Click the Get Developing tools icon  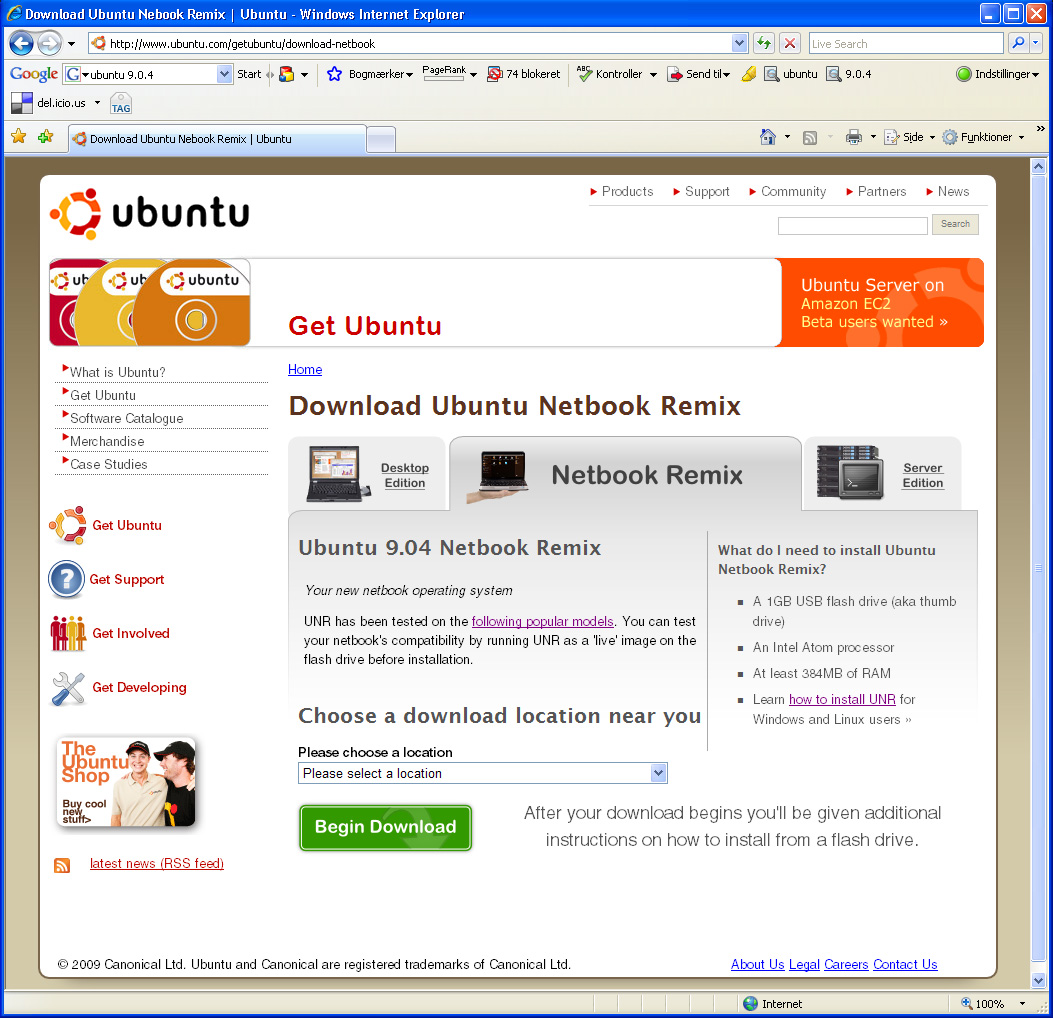[68, 688]
